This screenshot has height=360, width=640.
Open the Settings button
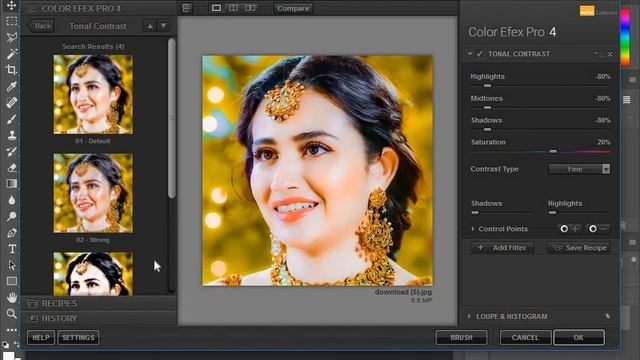[78, 338]
